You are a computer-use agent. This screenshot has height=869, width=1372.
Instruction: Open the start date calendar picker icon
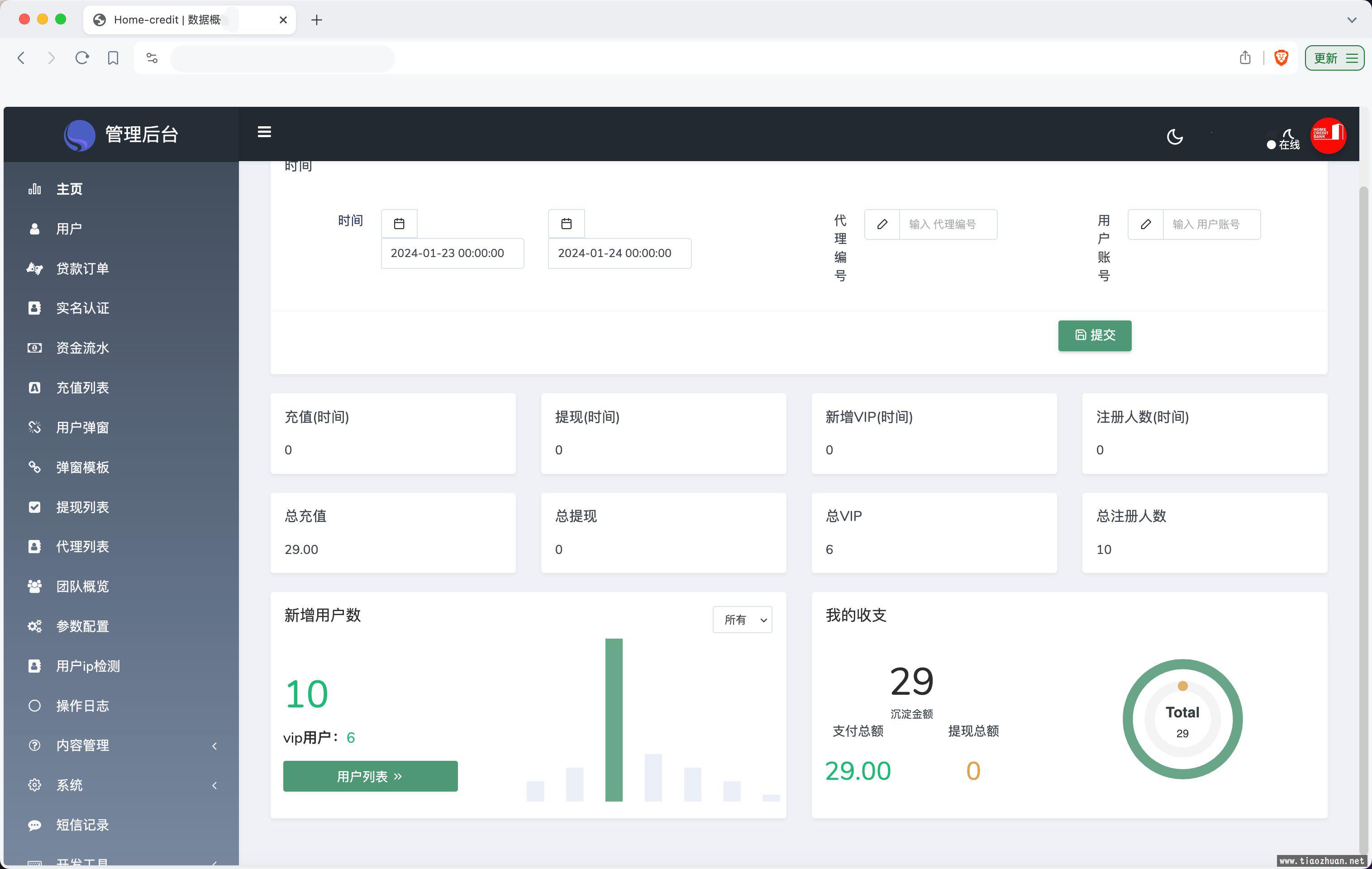pos(399,224)
